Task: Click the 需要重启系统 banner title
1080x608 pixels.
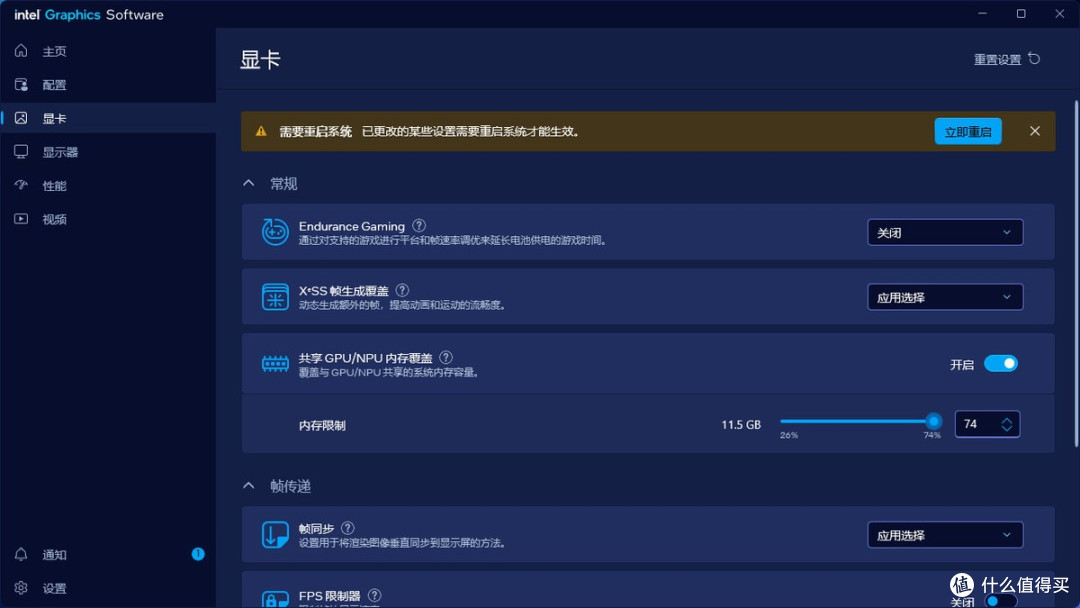Action: click(315, 131)
